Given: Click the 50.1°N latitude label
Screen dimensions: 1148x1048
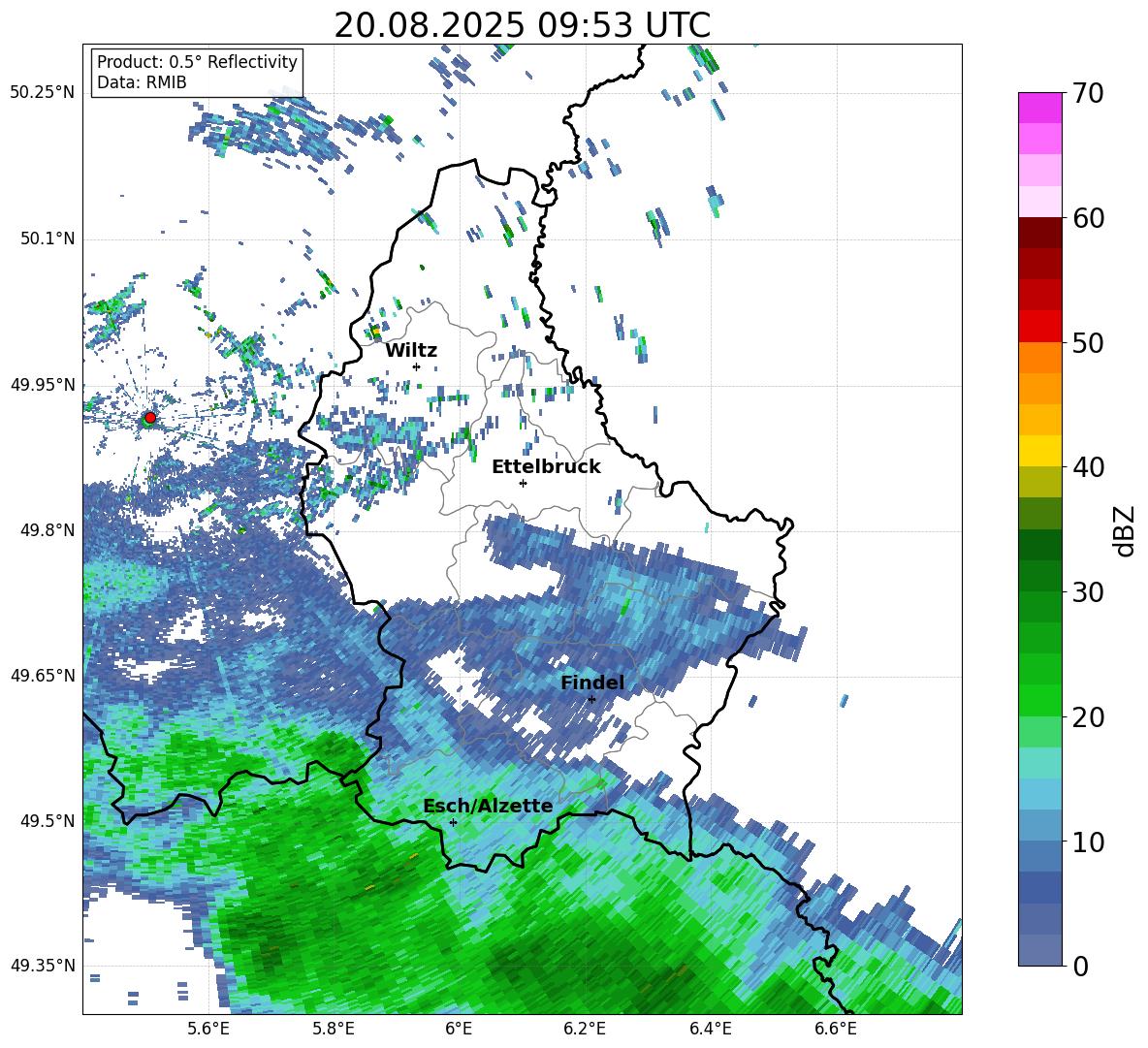Looking at the screenshot, I should tap(47, 239).
